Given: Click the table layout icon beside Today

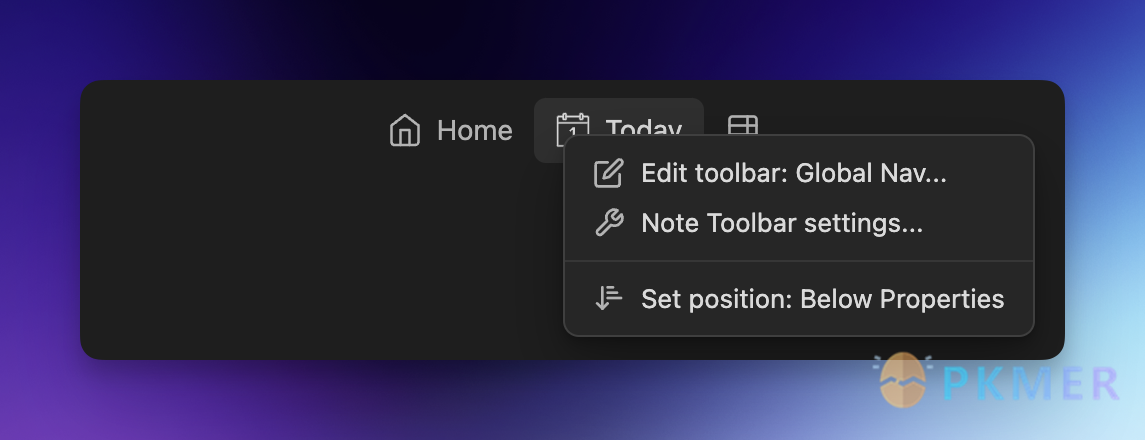Looking at the screenshot, I should (742, 124).
